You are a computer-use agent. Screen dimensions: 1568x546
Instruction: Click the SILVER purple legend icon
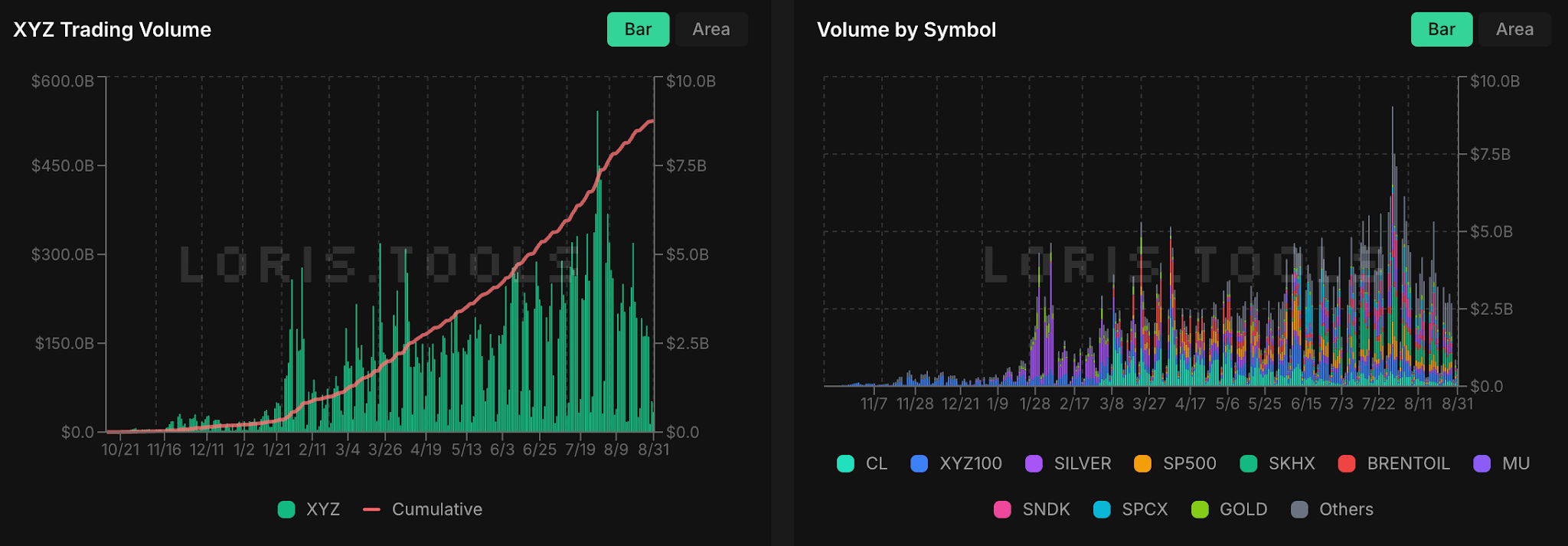[1034, 463]
